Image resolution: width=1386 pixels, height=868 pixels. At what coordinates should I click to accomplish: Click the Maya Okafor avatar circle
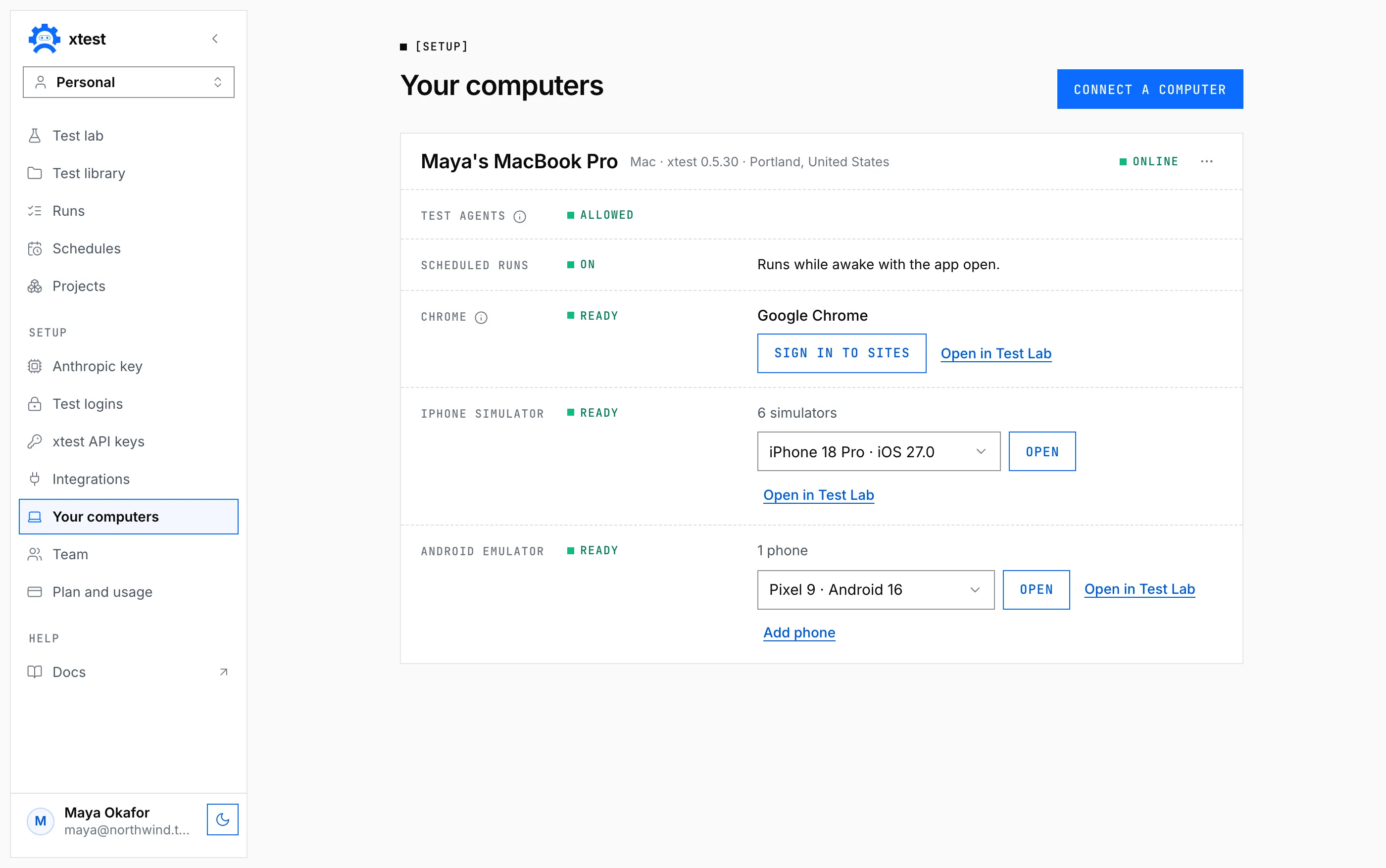[x=41, y=821]
